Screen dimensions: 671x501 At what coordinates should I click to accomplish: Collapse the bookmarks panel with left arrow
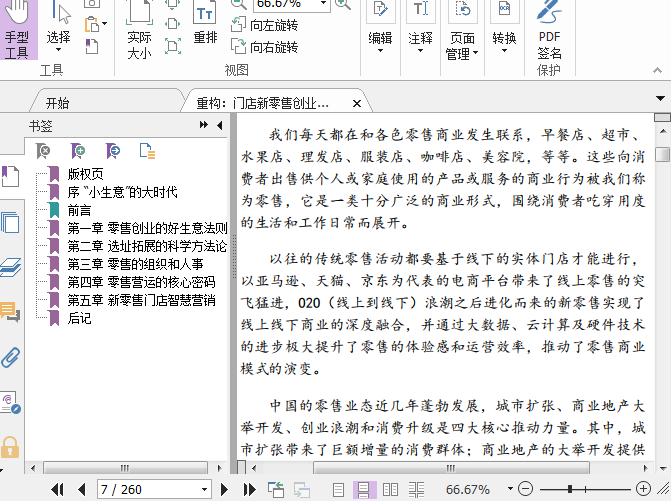pyautogui.click(x=220, y=125)
